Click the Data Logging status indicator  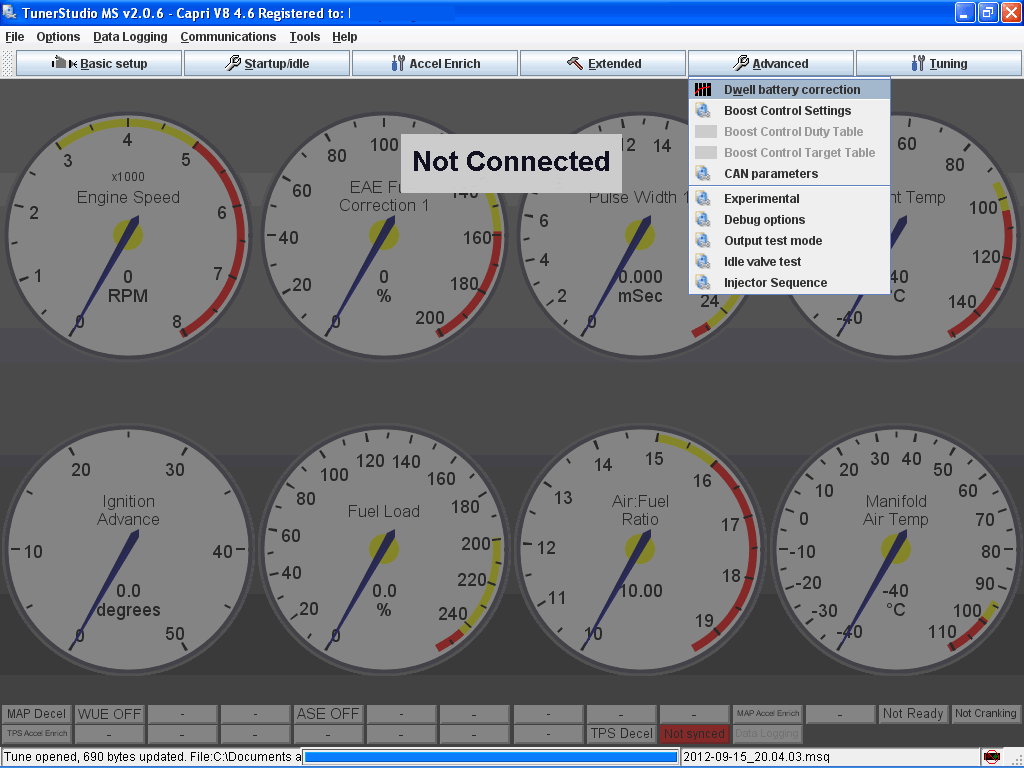click(767, 733)
